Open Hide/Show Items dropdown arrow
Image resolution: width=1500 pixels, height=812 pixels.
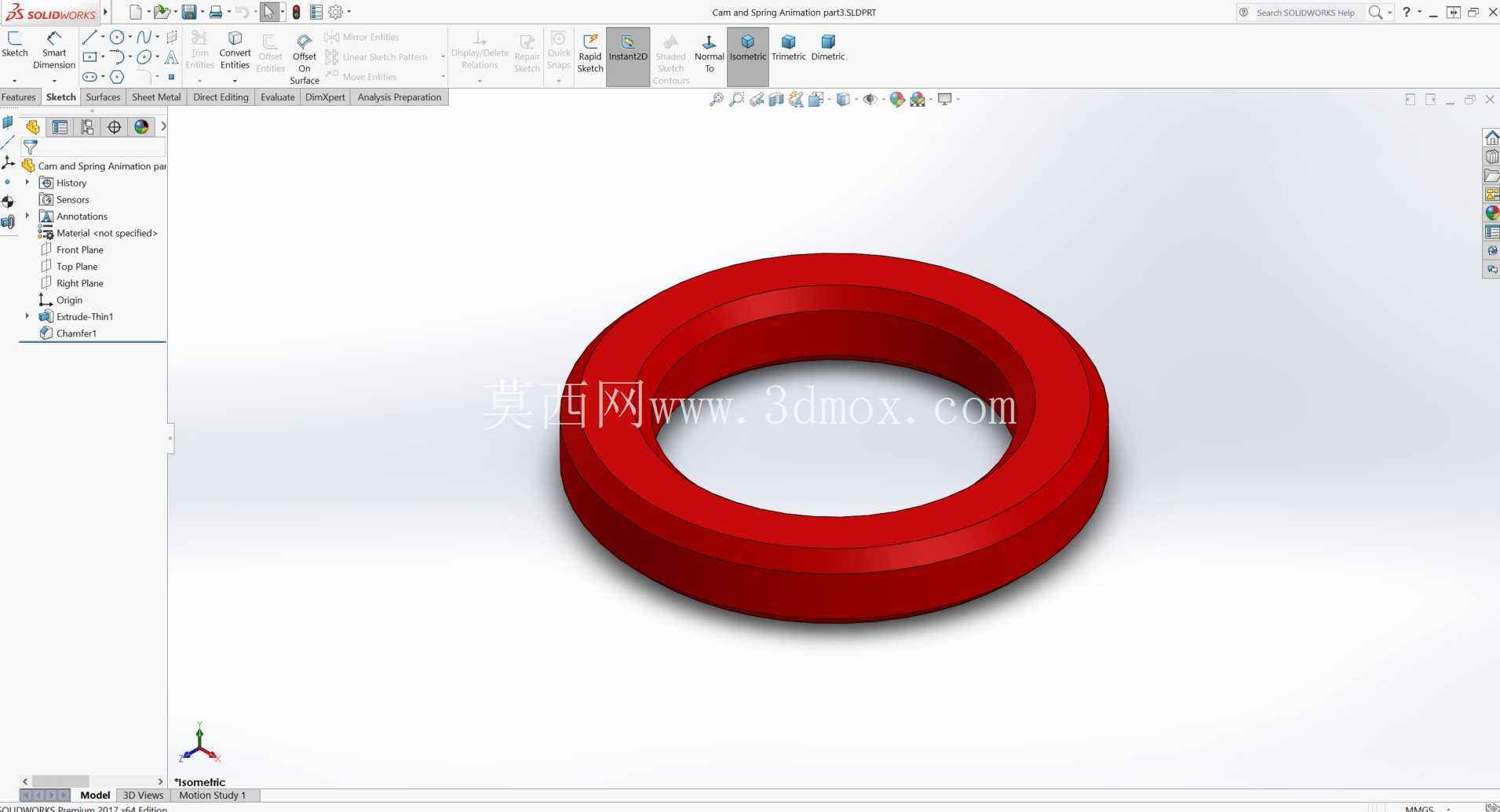[883, 100]
